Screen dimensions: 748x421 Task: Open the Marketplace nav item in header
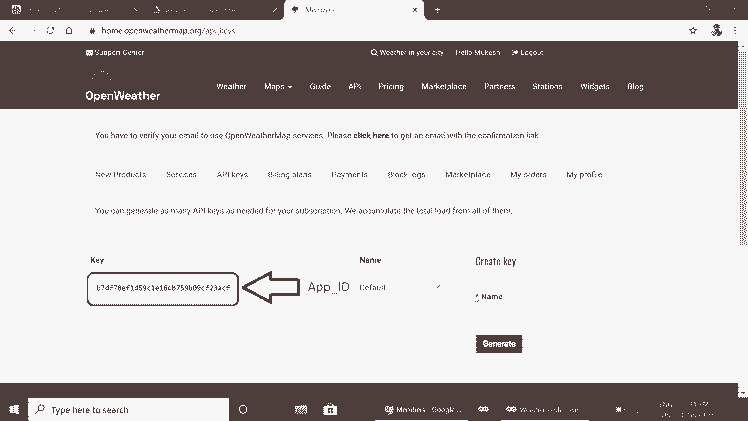tap(444, 86)
